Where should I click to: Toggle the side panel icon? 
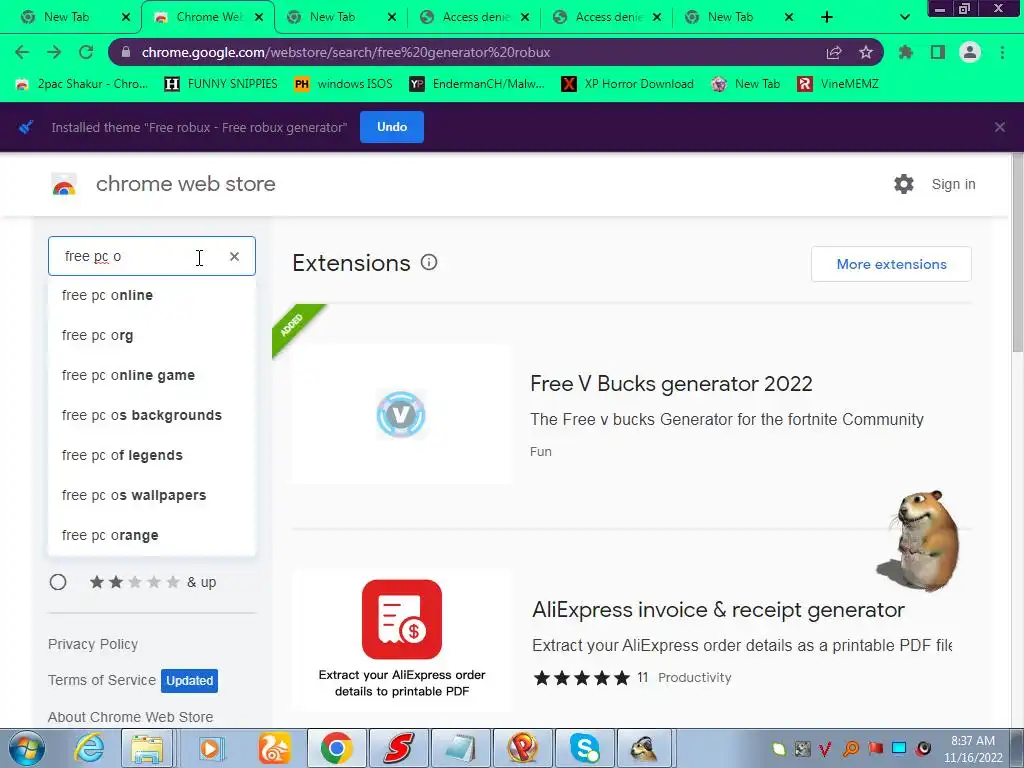(938, 52)
